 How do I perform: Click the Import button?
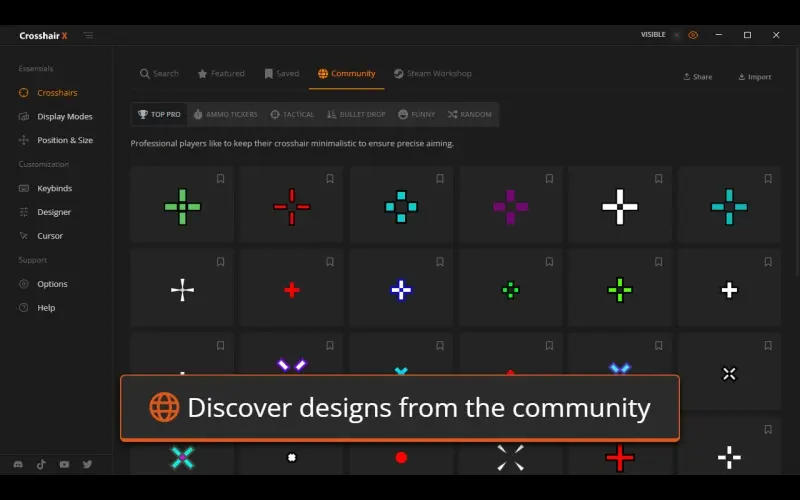(755, 77)
